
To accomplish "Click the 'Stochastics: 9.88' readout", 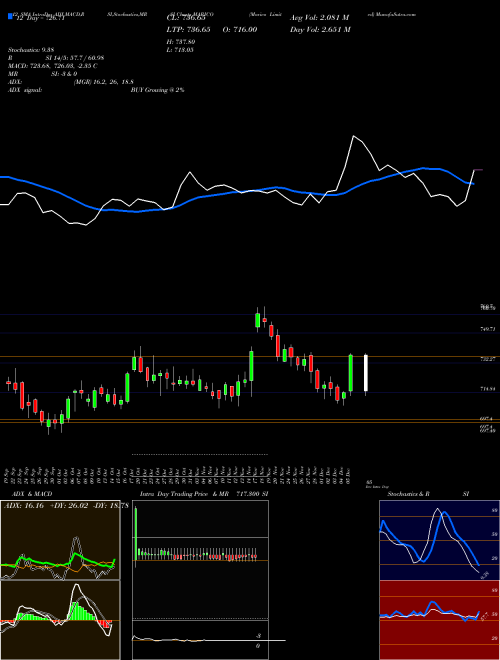I will coord(31,50).
